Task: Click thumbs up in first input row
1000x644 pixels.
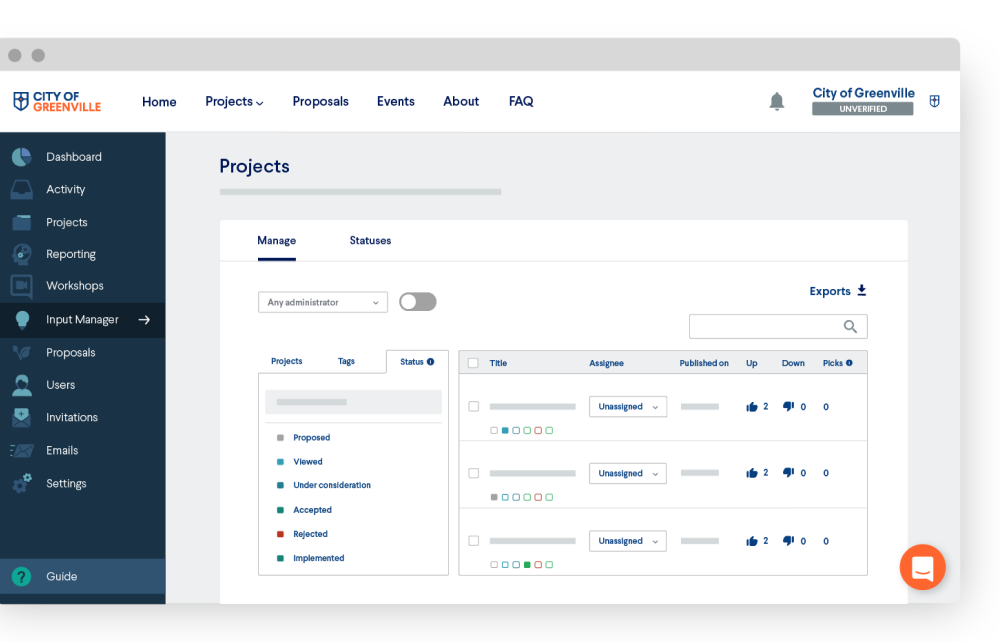Action: 752,407
